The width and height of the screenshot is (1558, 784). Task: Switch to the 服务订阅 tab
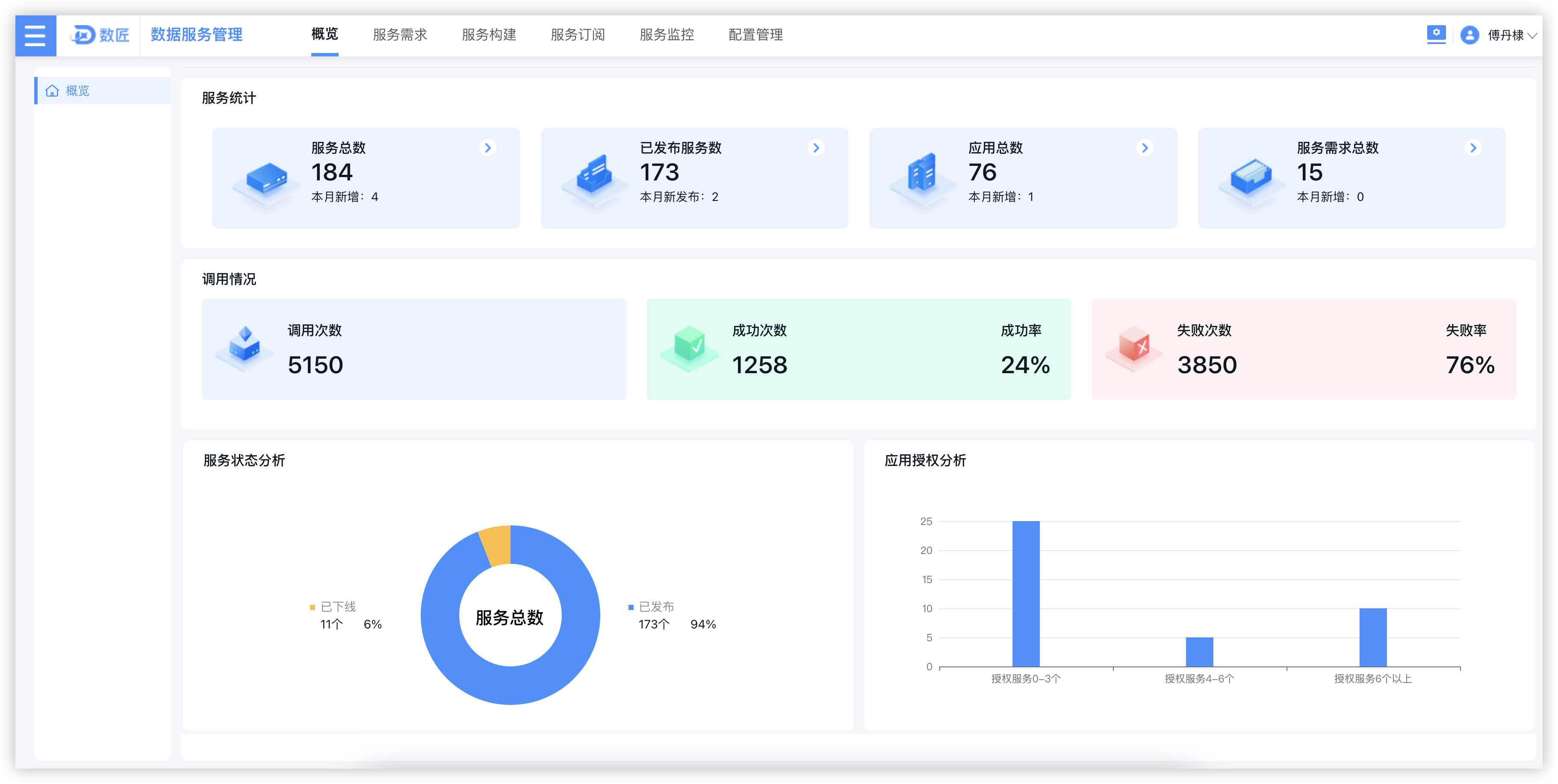(x=578, y=35)
